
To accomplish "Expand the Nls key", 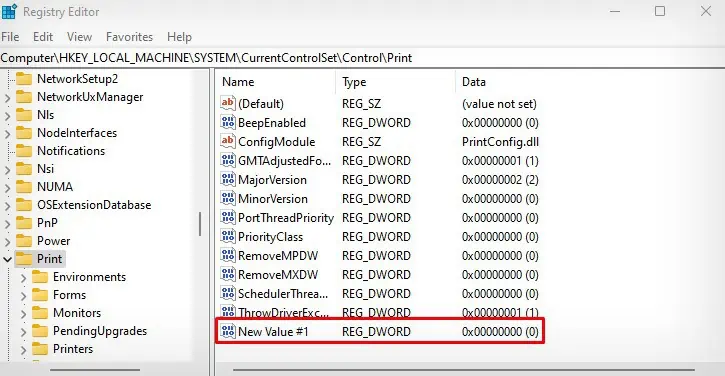I will [x=7, y=116].
